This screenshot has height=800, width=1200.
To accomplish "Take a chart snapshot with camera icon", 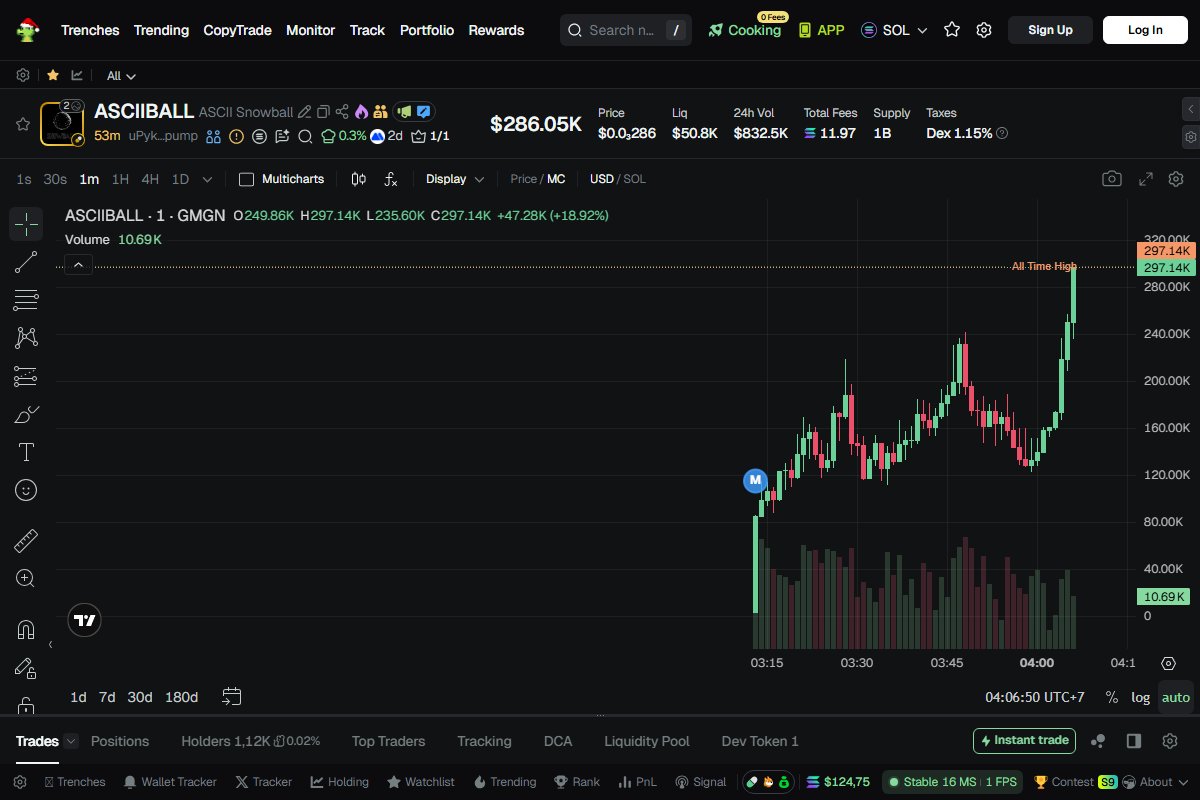I will click(x=1112, y=179).
